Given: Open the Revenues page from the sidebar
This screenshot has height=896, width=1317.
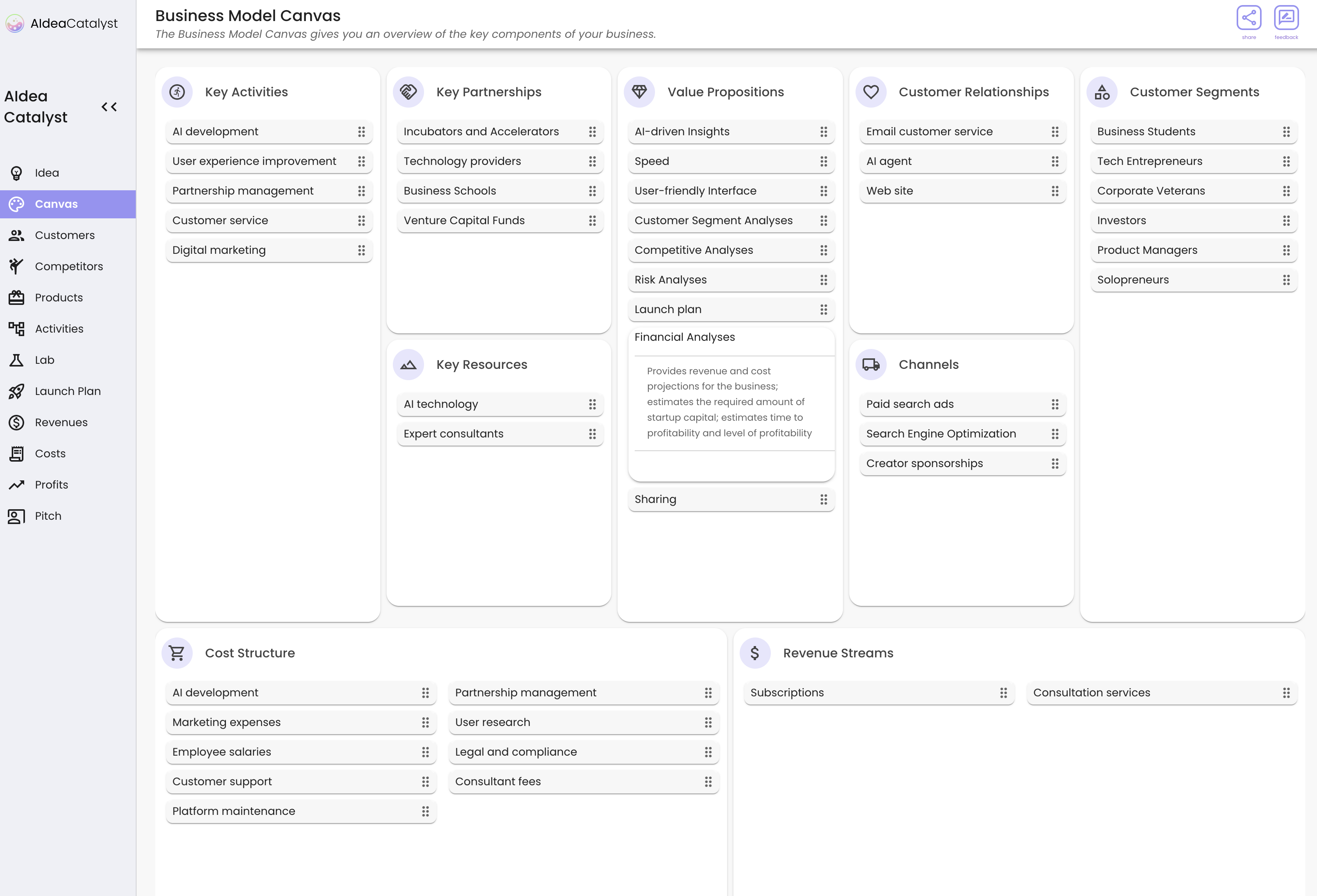Looking at the screenshot, I should click(x=16, y=422).
